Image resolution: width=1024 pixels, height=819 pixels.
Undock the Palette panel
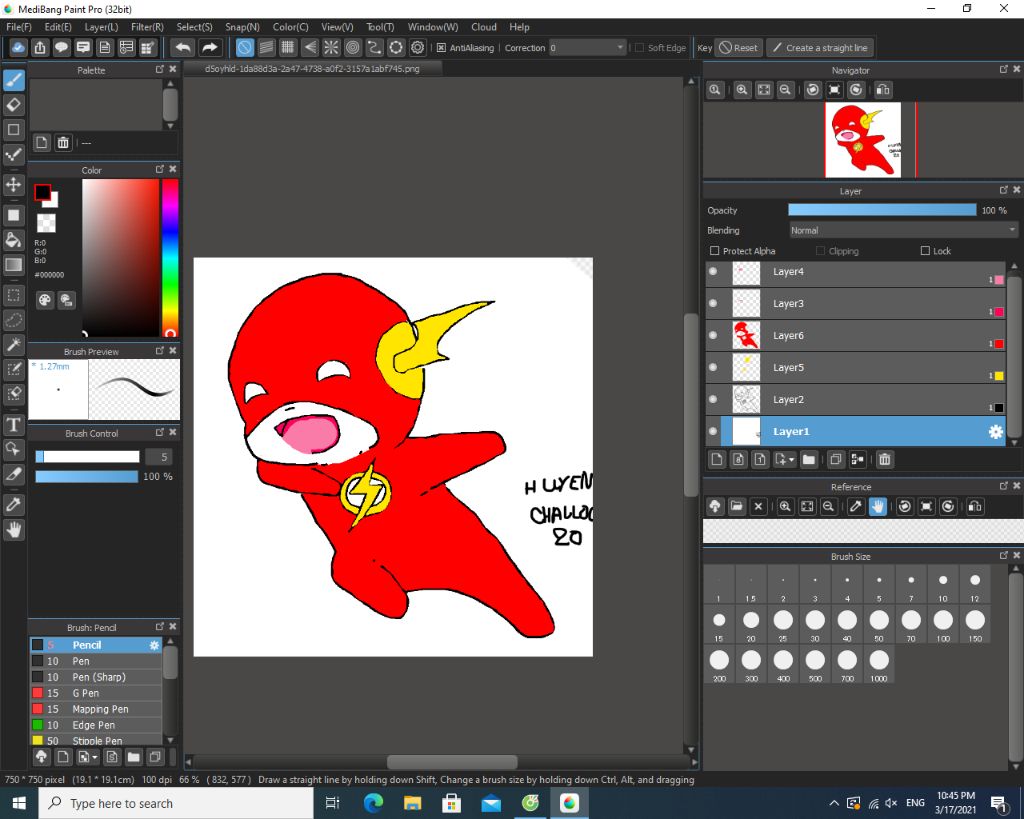[160, 69]
